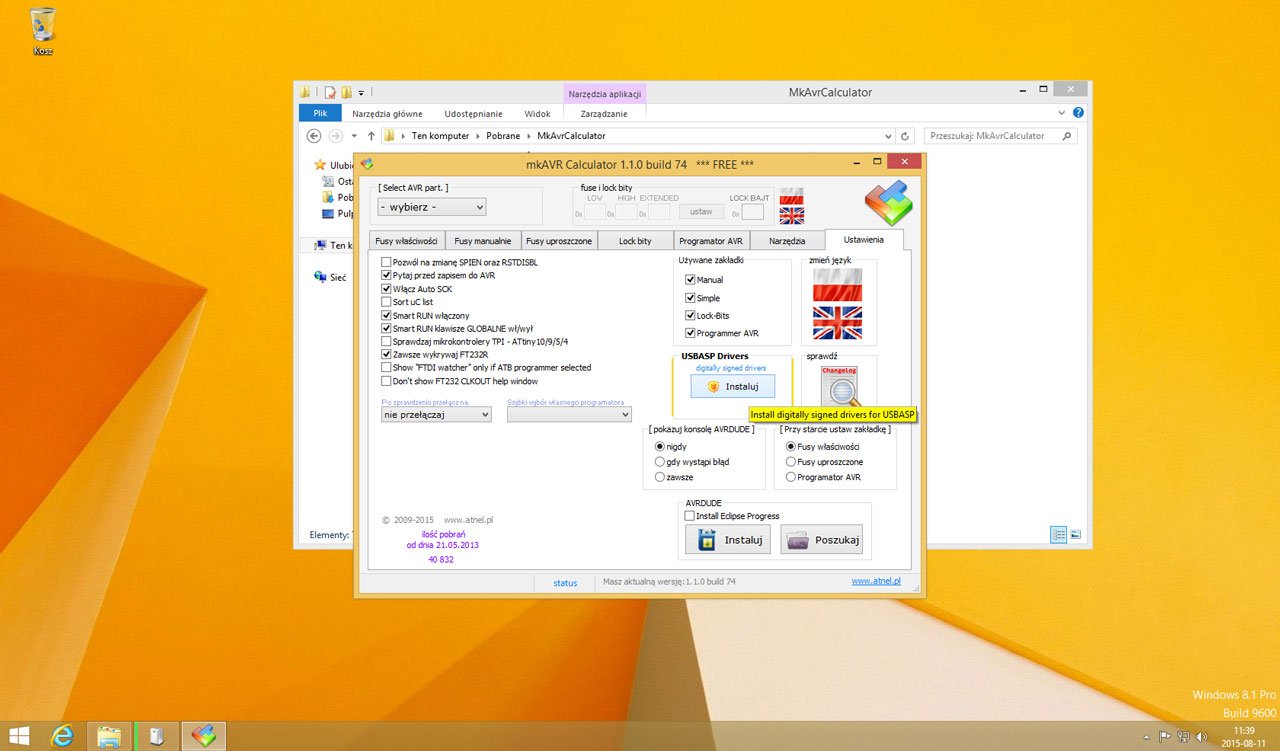Viewport: 1280px width, 751px height.
Task: Enable Sprawdzaj mikrokontrolery TPI checkbox
Action: (x=386, y=341)
